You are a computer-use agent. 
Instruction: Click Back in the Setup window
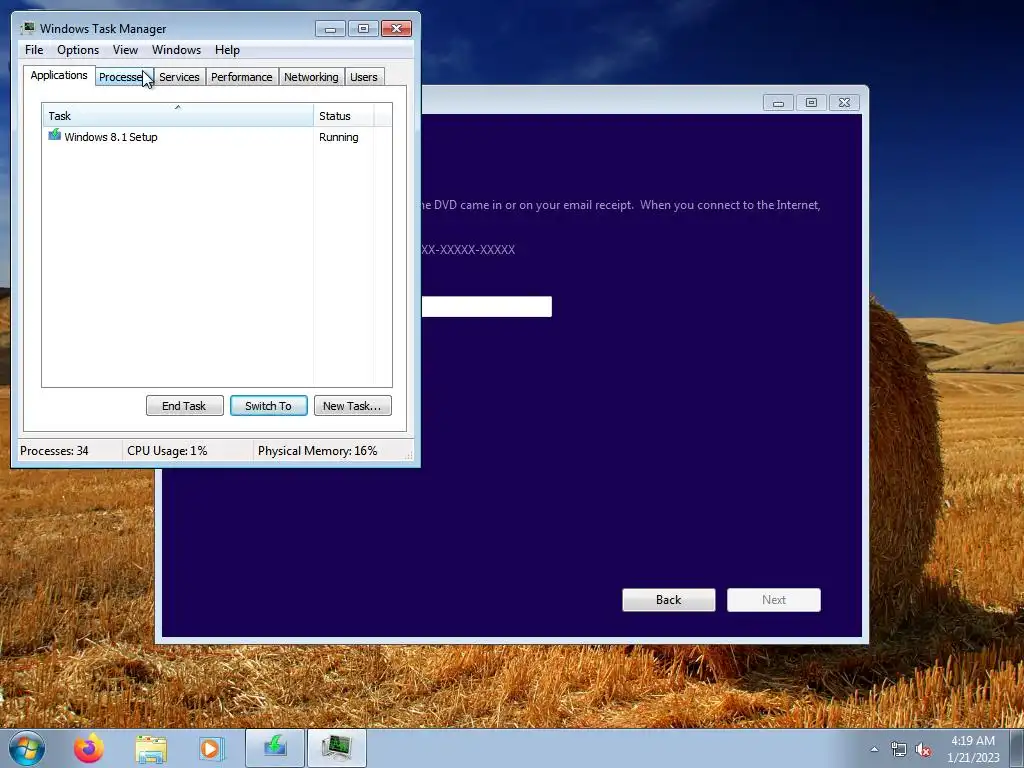click(669, 600)
